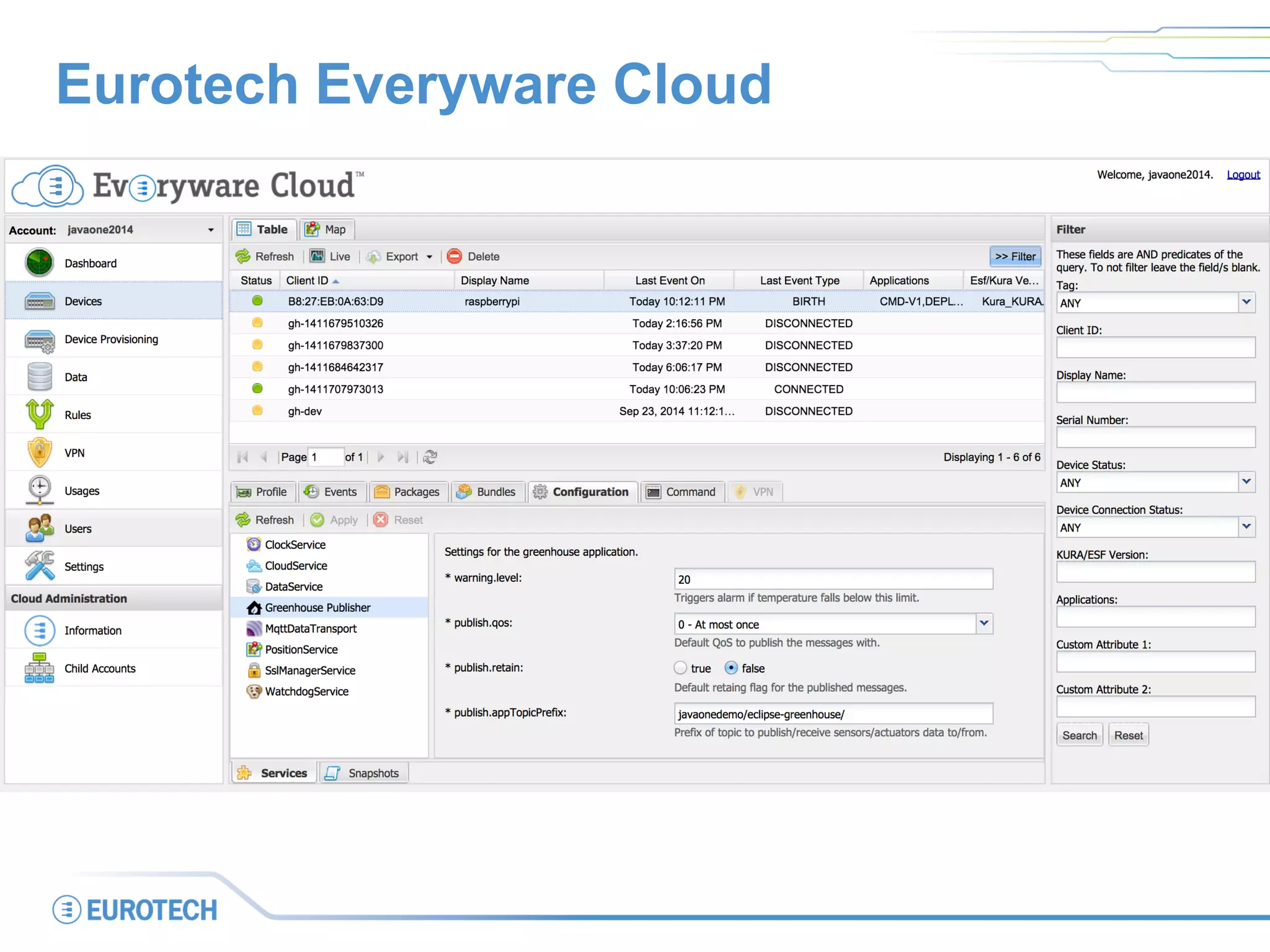Click the Client ID filter field
The width and height of the screenshot is (1270, 952).
coord(1155,348)
